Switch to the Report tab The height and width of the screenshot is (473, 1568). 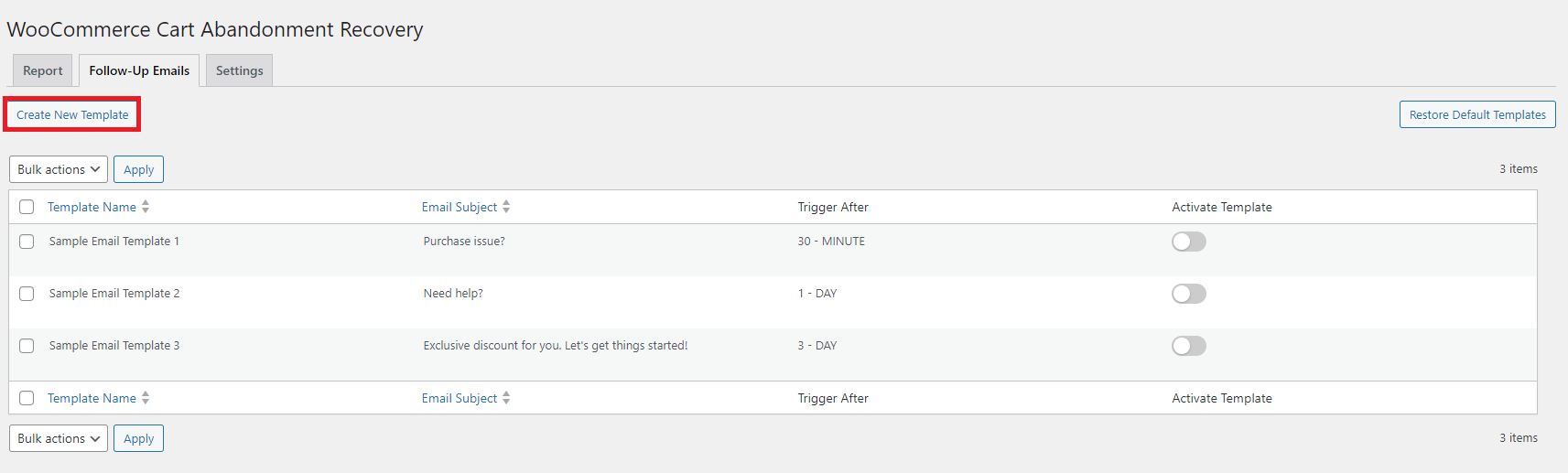pyautogui.click(x=43, y=70)
